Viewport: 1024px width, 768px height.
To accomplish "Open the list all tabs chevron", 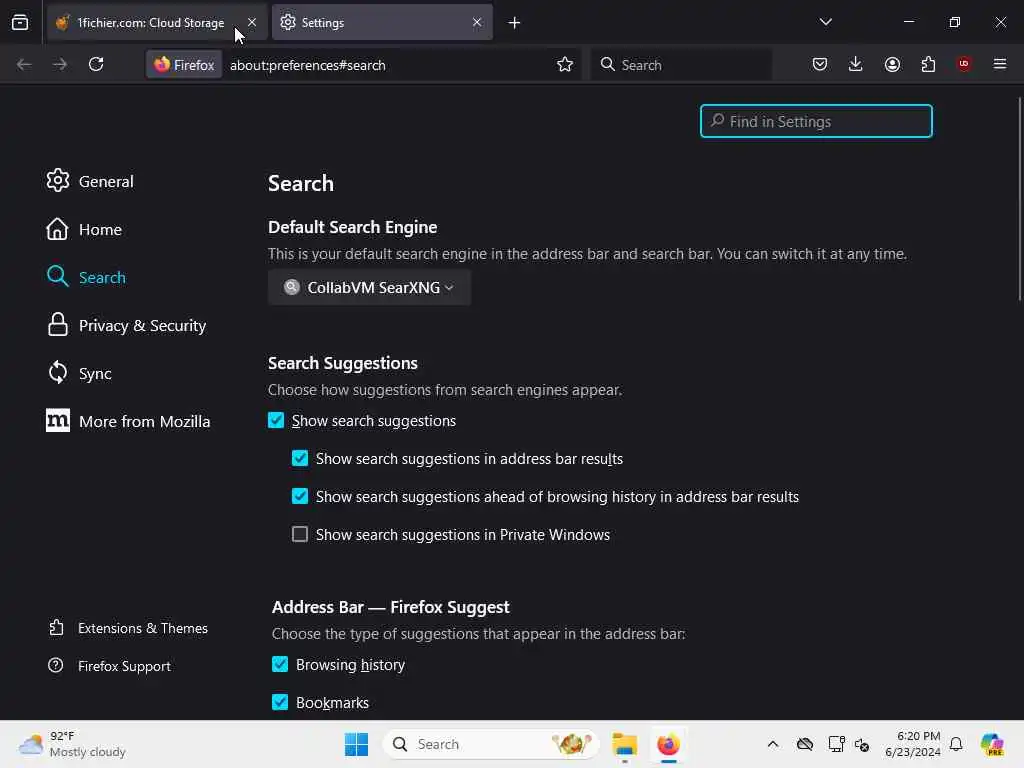I will [x=825, y=22].
